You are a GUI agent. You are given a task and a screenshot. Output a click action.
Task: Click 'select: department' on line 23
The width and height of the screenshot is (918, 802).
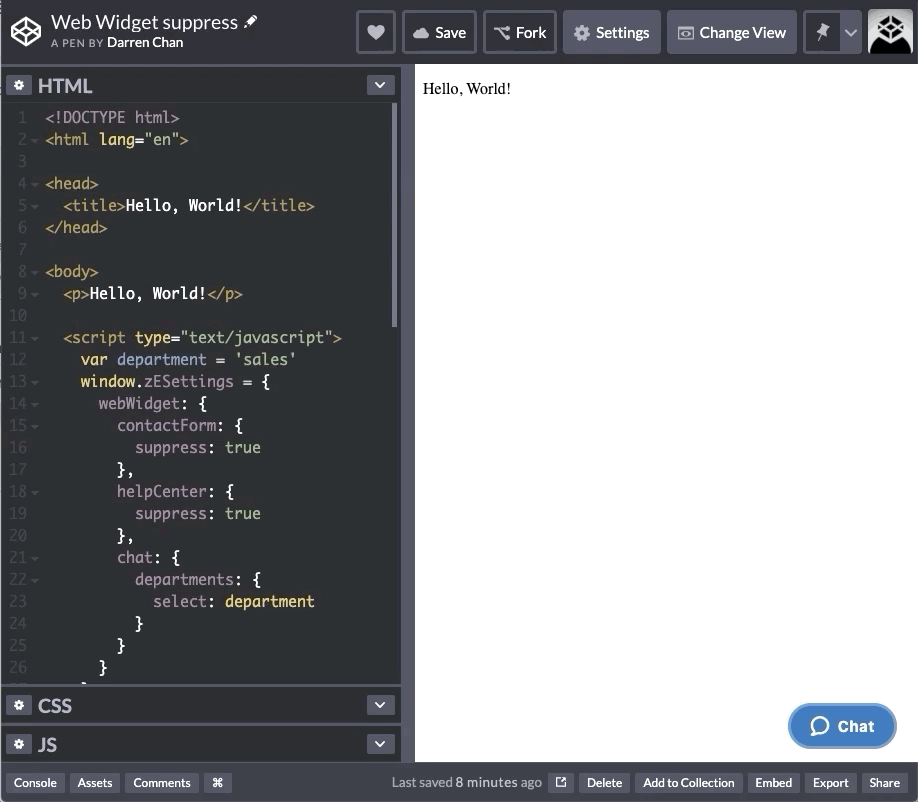[x=234, y=602]
